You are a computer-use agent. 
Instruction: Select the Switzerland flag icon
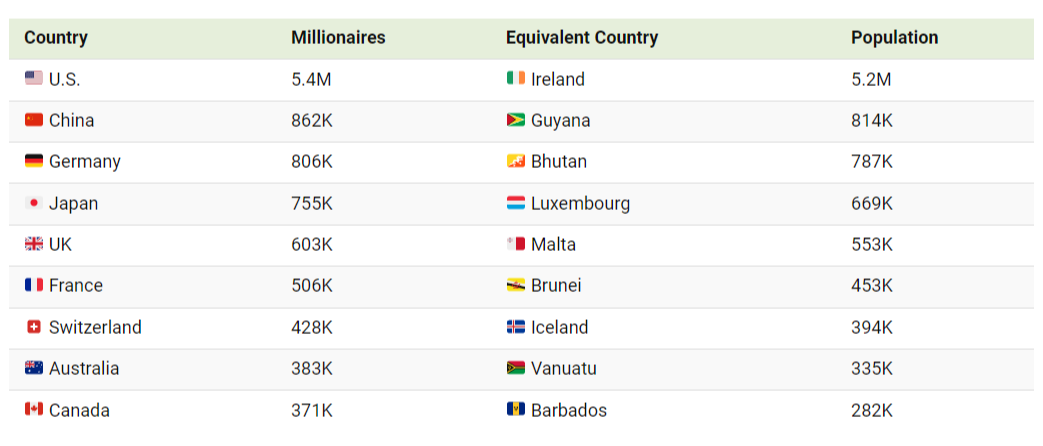34,327
